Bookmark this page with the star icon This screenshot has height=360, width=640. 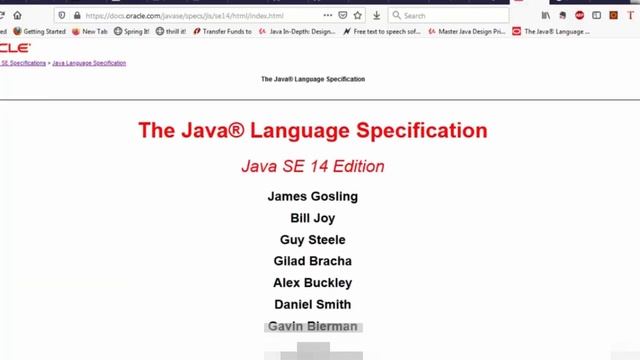358,16
